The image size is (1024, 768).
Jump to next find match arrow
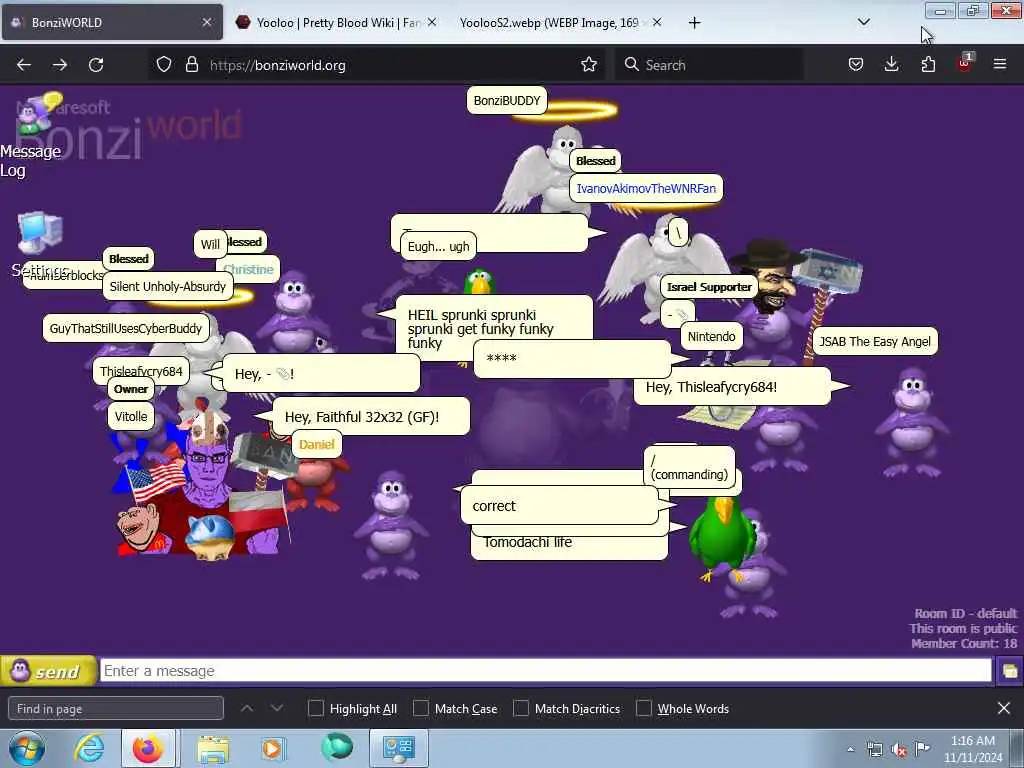277,709
